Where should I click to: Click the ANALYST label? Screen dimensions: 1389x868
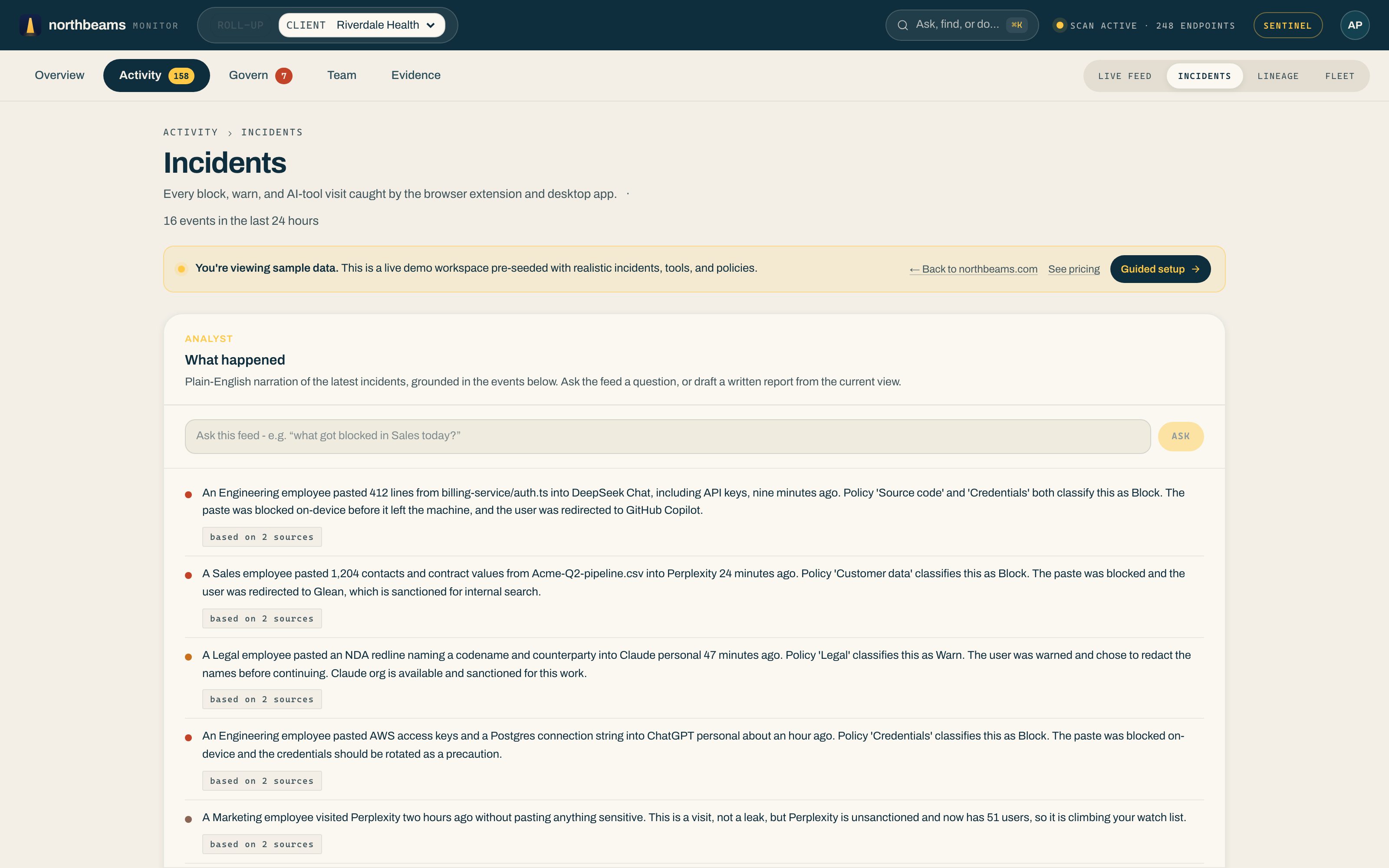click(x=208, y=339)
